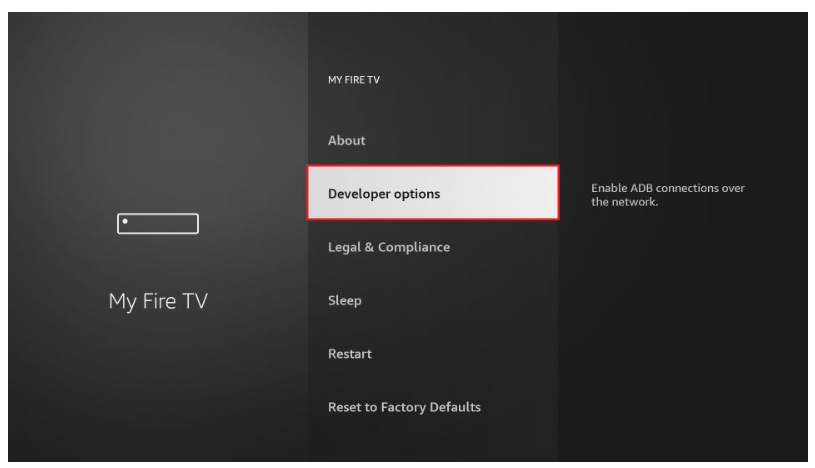Select the highlighted Developer options entry
This screenshot has height=468, width=815.
pyautogui.click(x=433, y=193)
